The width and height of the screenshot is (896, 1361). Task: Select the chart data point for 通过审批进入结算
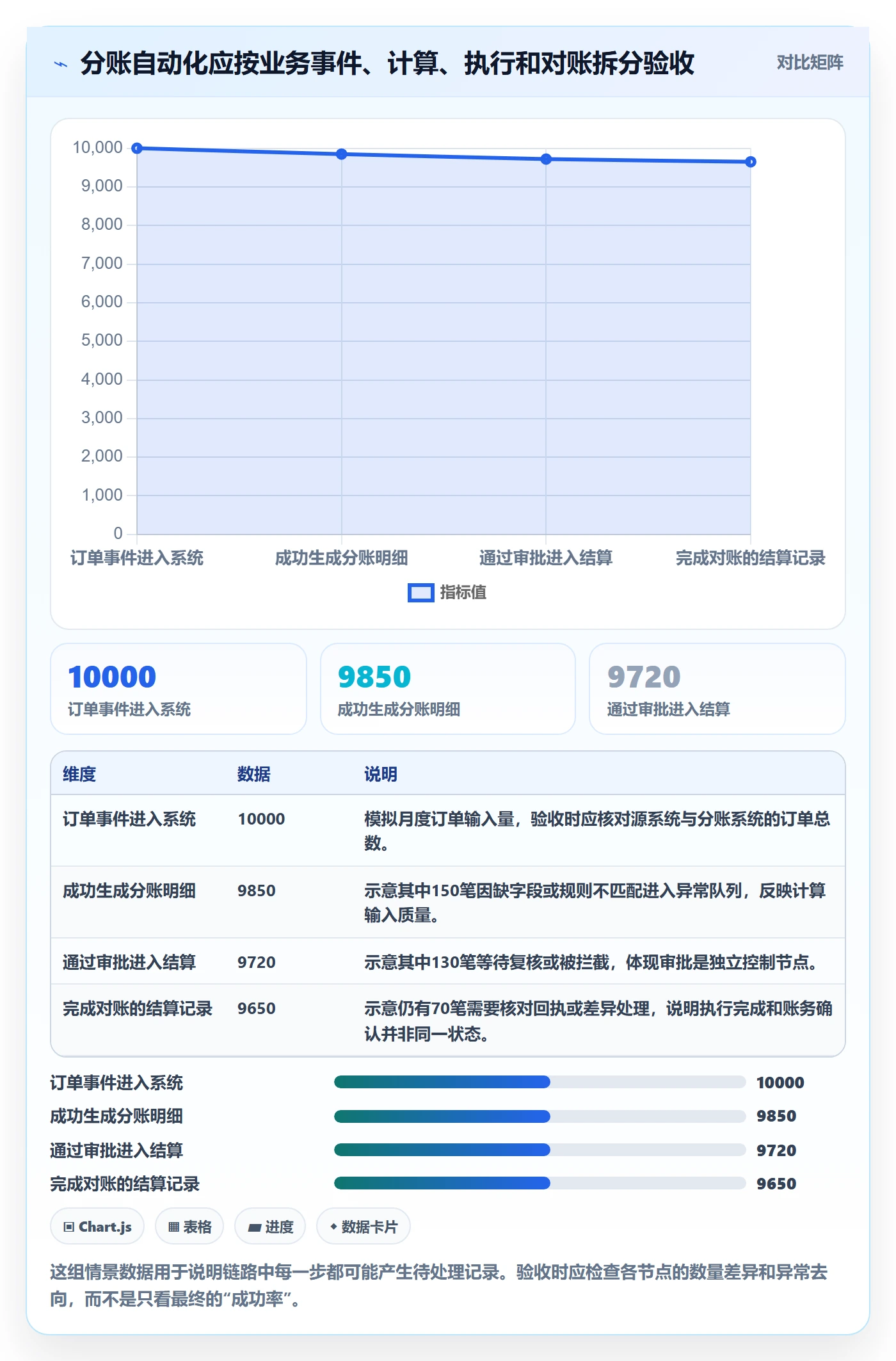[x=546, y=159]
